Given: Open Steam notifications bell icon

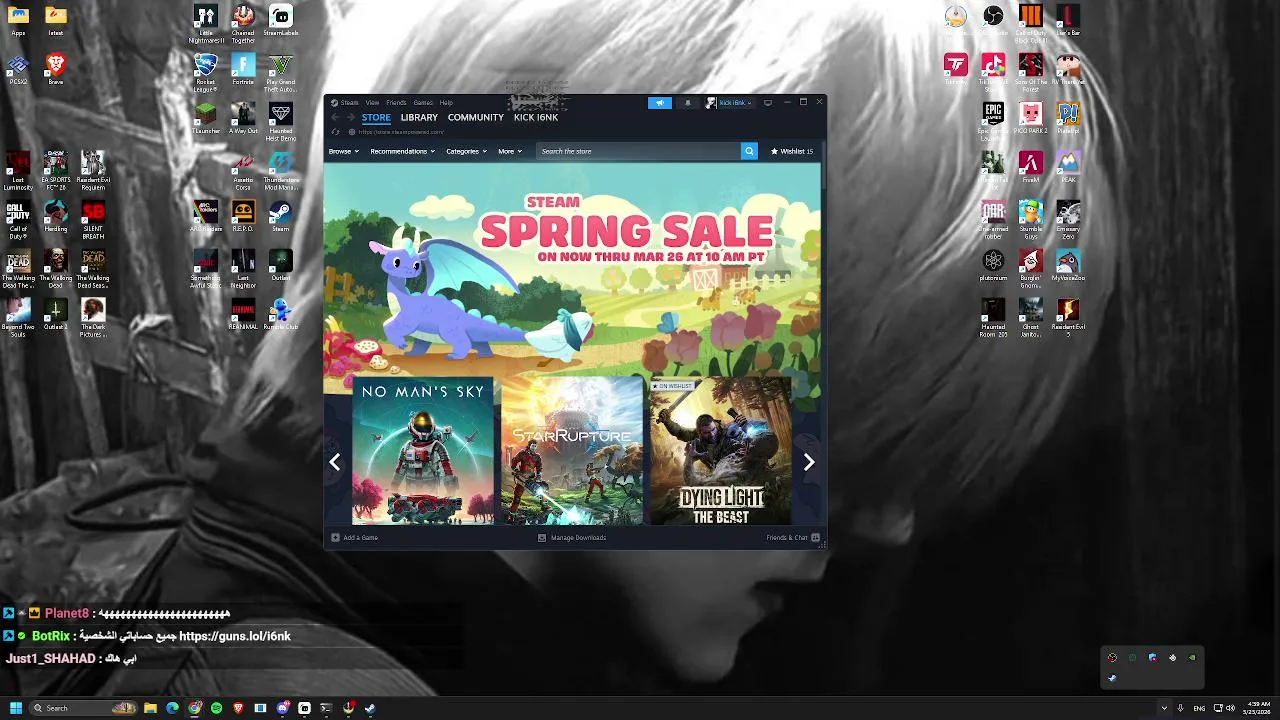Looking at the screenshot, I should 687,102.
